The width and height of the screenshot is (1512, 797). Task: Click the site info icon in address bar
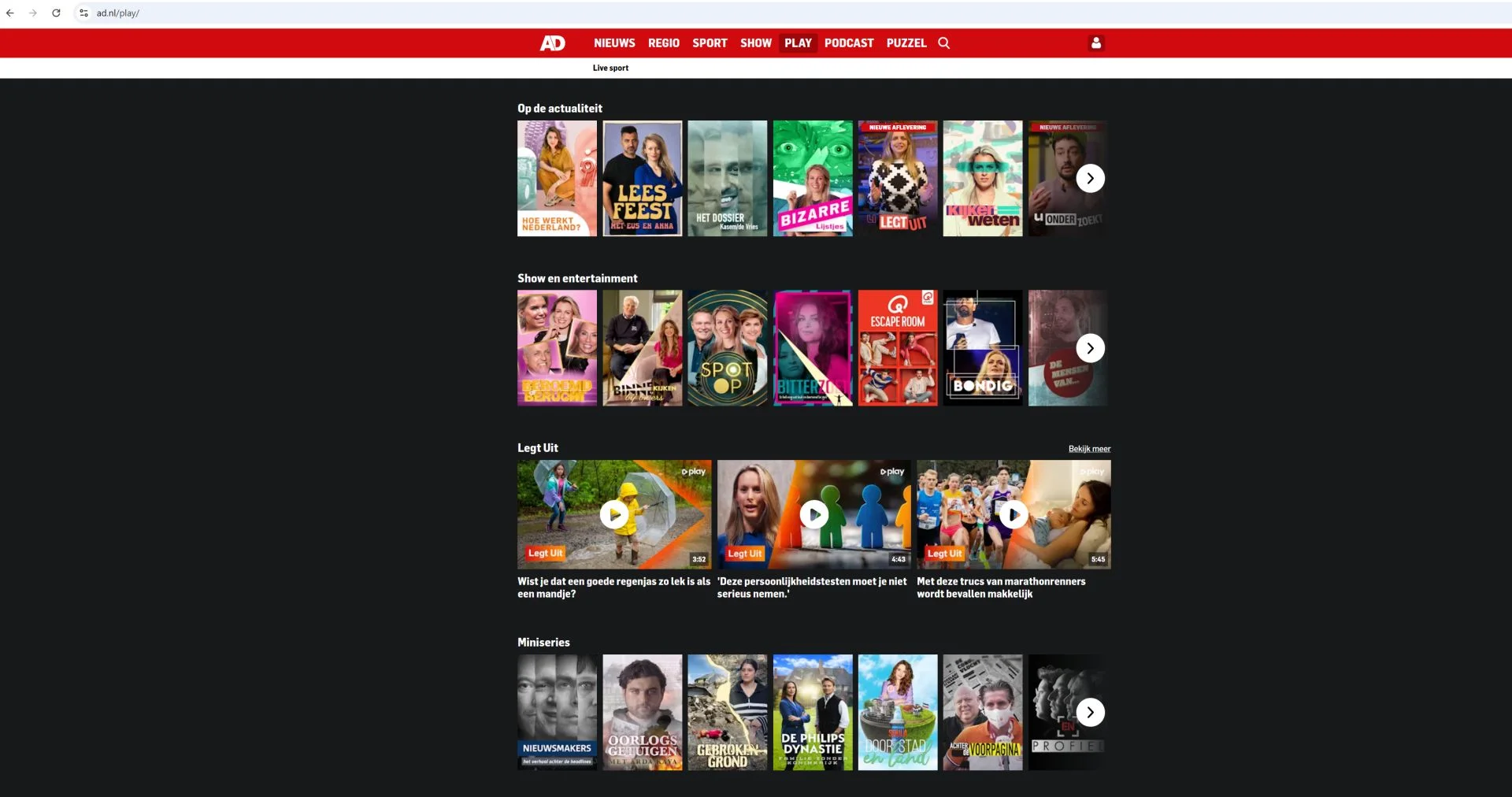click(x=83, y=13)
